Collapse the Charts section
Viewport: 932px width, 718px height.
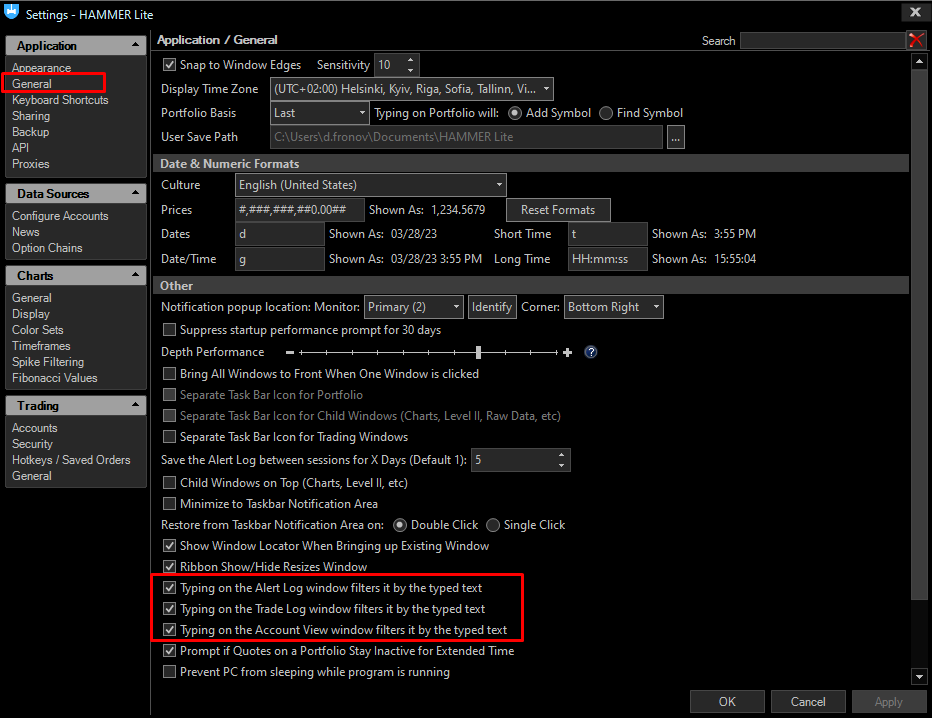(x=135, y=275)
